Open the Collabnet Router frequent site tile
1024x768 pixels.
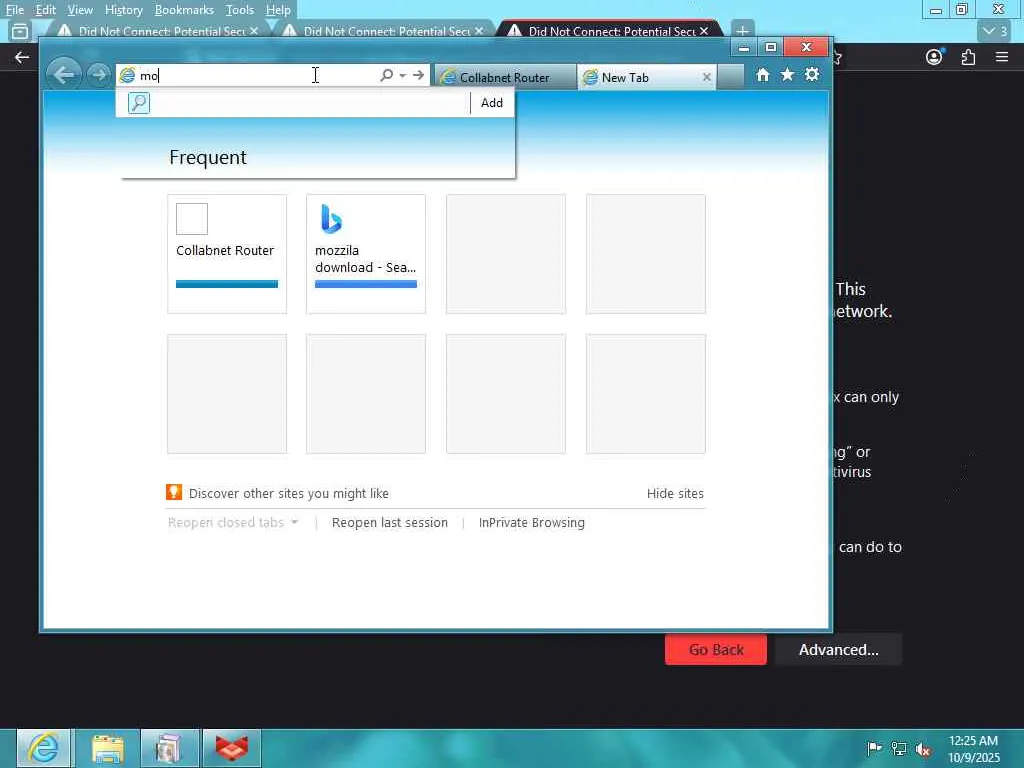tap(227, 253)
